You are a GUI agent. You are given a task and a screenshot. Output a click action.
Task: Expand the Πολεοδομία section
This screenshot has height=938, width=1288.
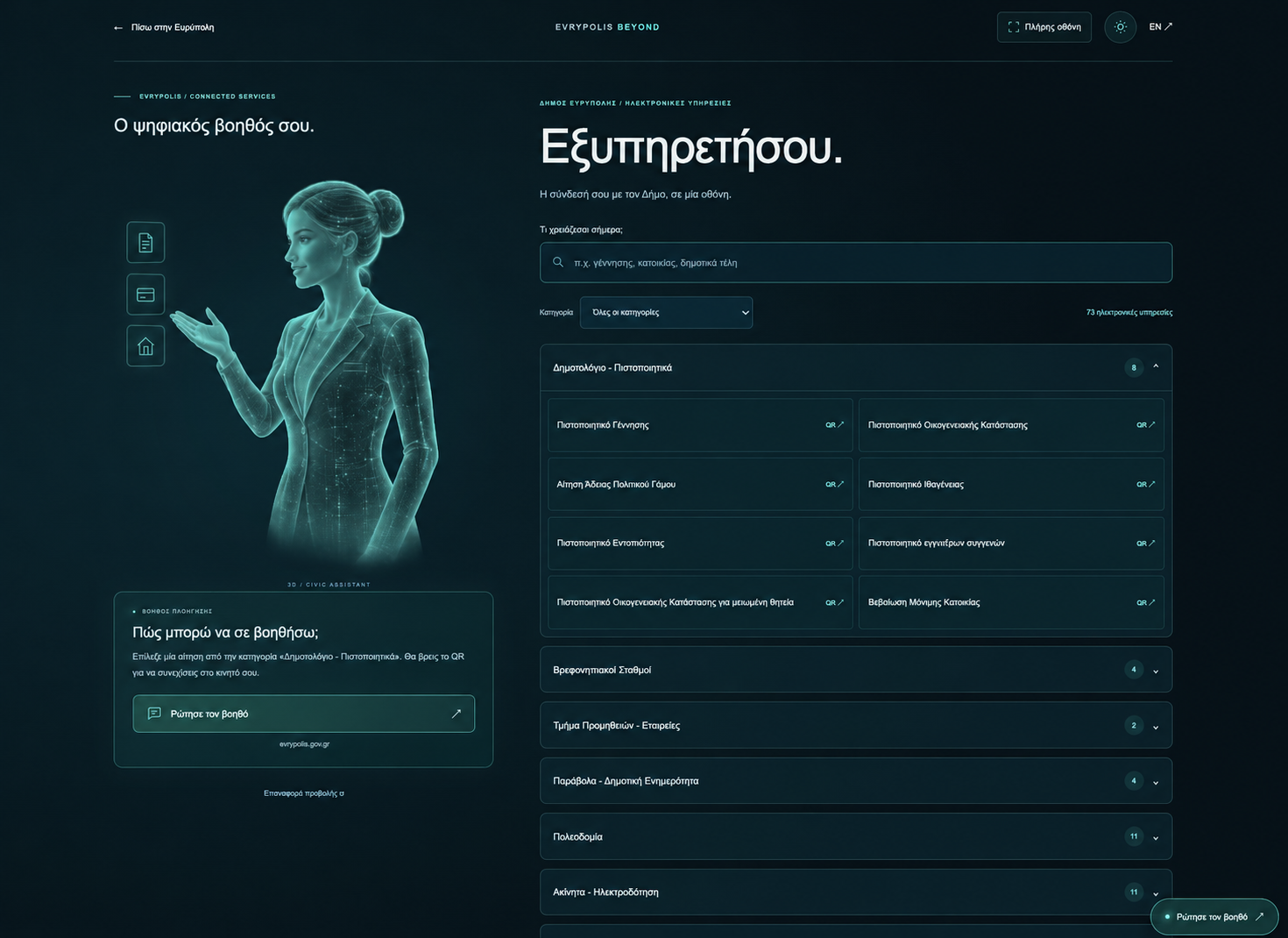coord(856,836)
